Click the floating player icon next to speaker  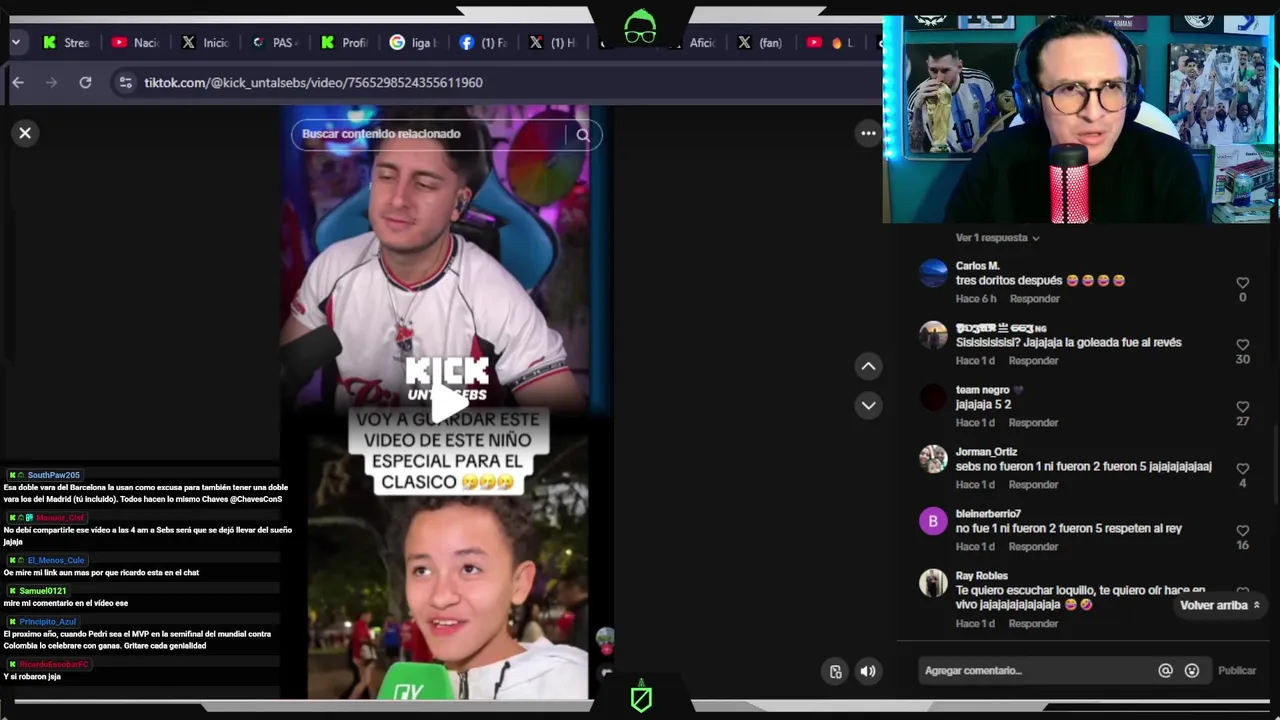click(836, 671)
